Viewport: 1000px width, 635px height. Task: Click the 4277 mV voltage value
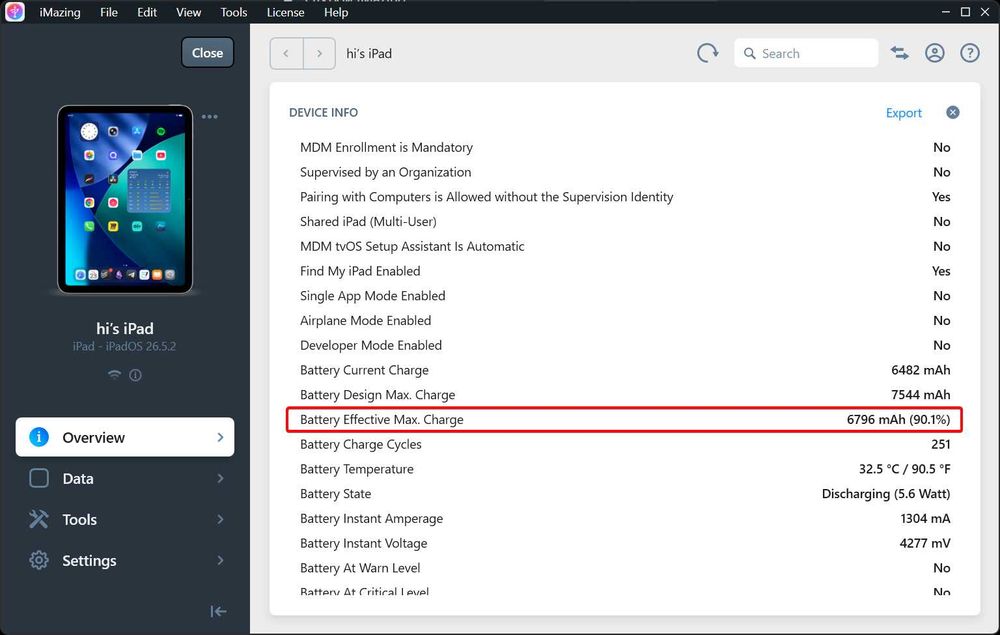tap(925, 543)
